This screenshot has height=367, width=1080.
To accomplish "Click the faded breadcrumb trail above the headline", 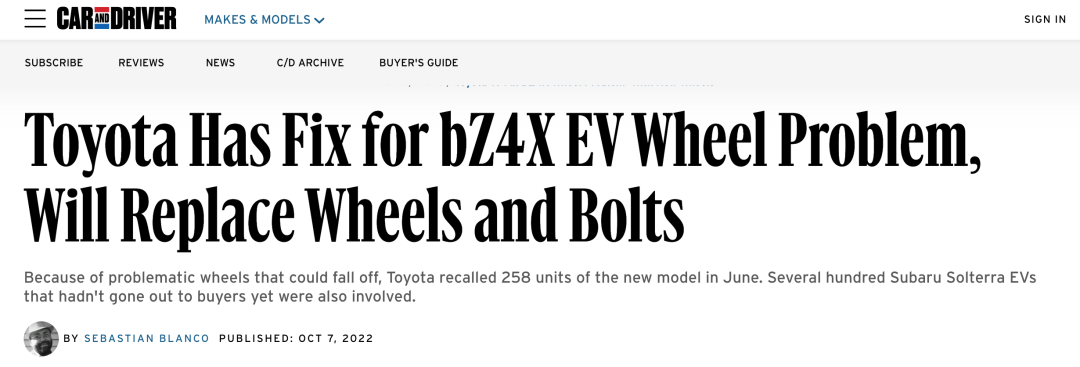I will 549,84.
